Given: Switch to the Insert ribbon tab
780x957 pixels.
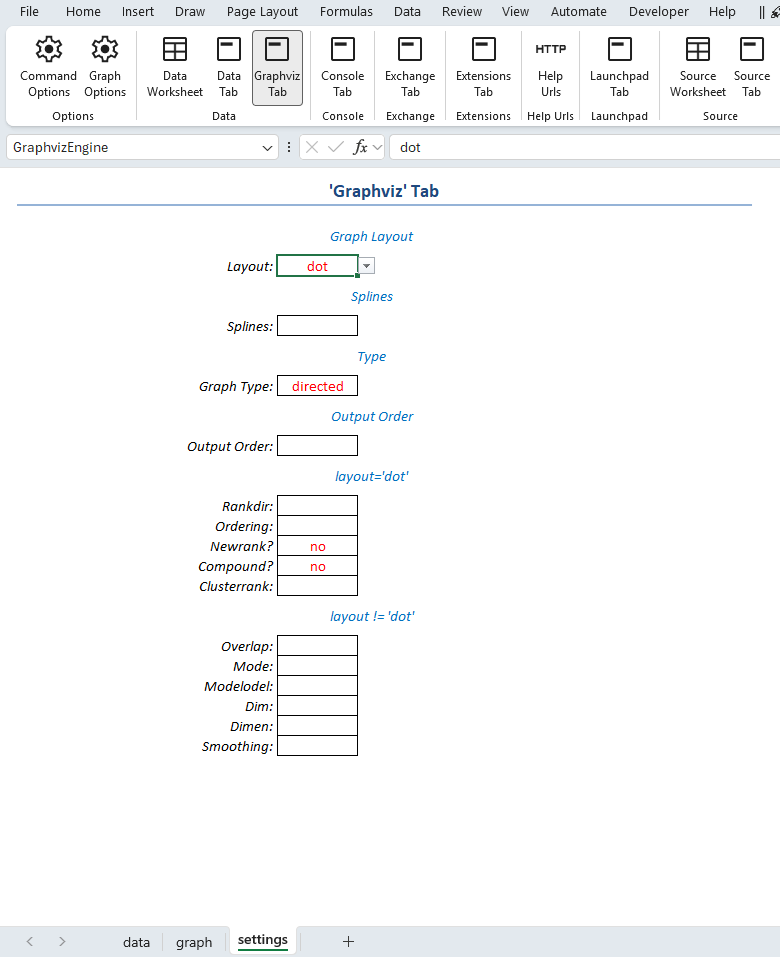Looking at the screenshot, I should pyautogui.click(x=138, y=12).
